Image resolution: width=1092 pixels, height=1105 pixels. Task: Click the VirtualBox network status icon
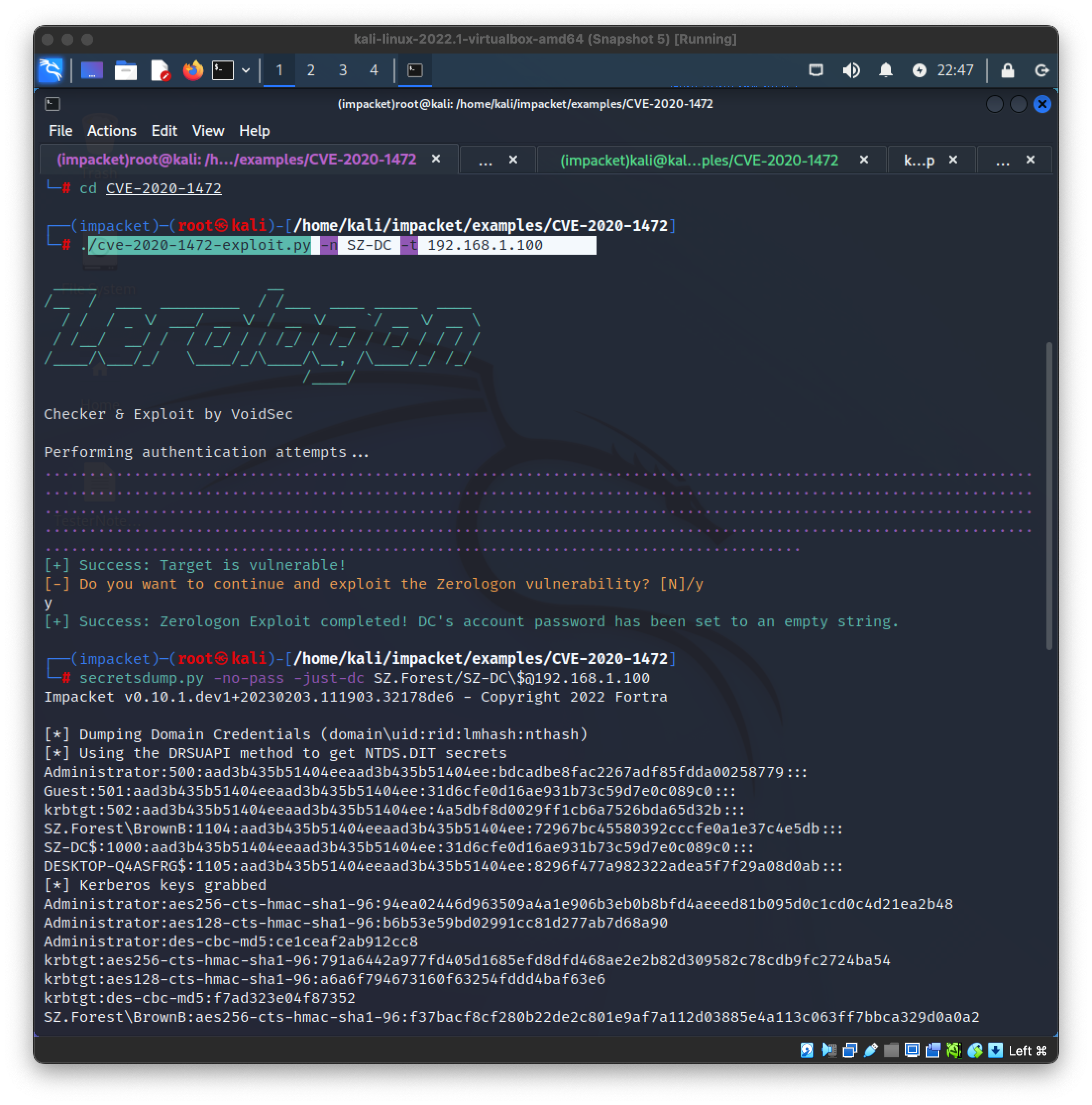849,1050
